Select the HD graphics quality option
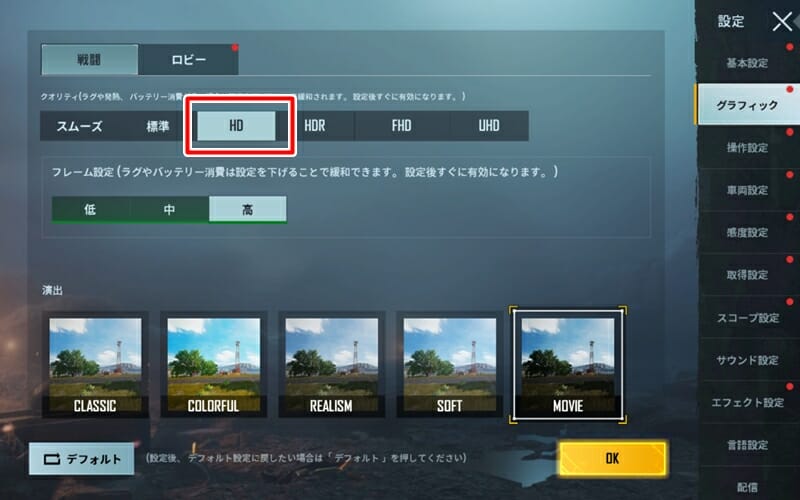This screenshot has height=500, width=800. pos(236,126)
